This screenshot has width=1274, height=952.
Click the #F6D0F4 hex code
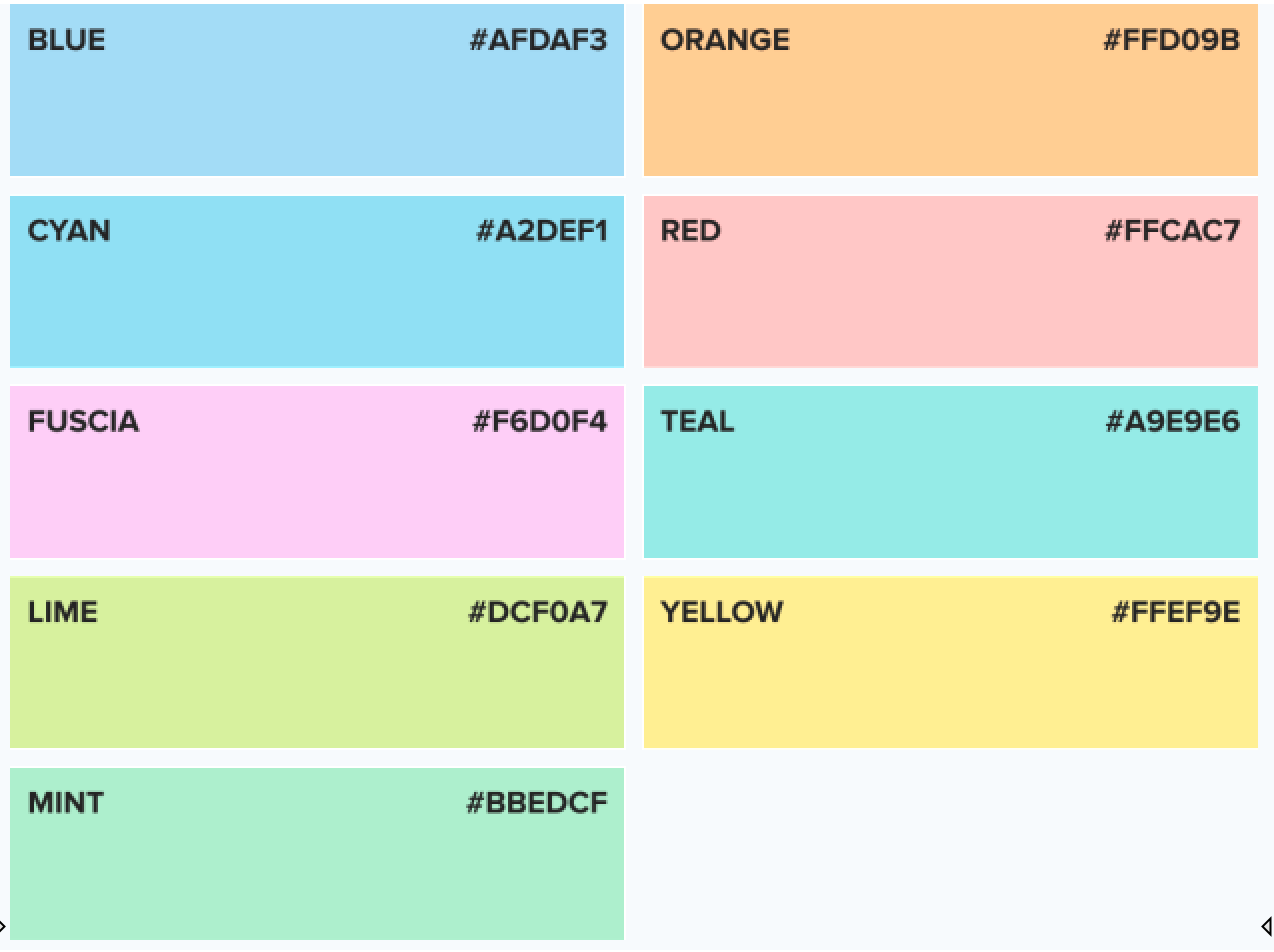(539, 422)
